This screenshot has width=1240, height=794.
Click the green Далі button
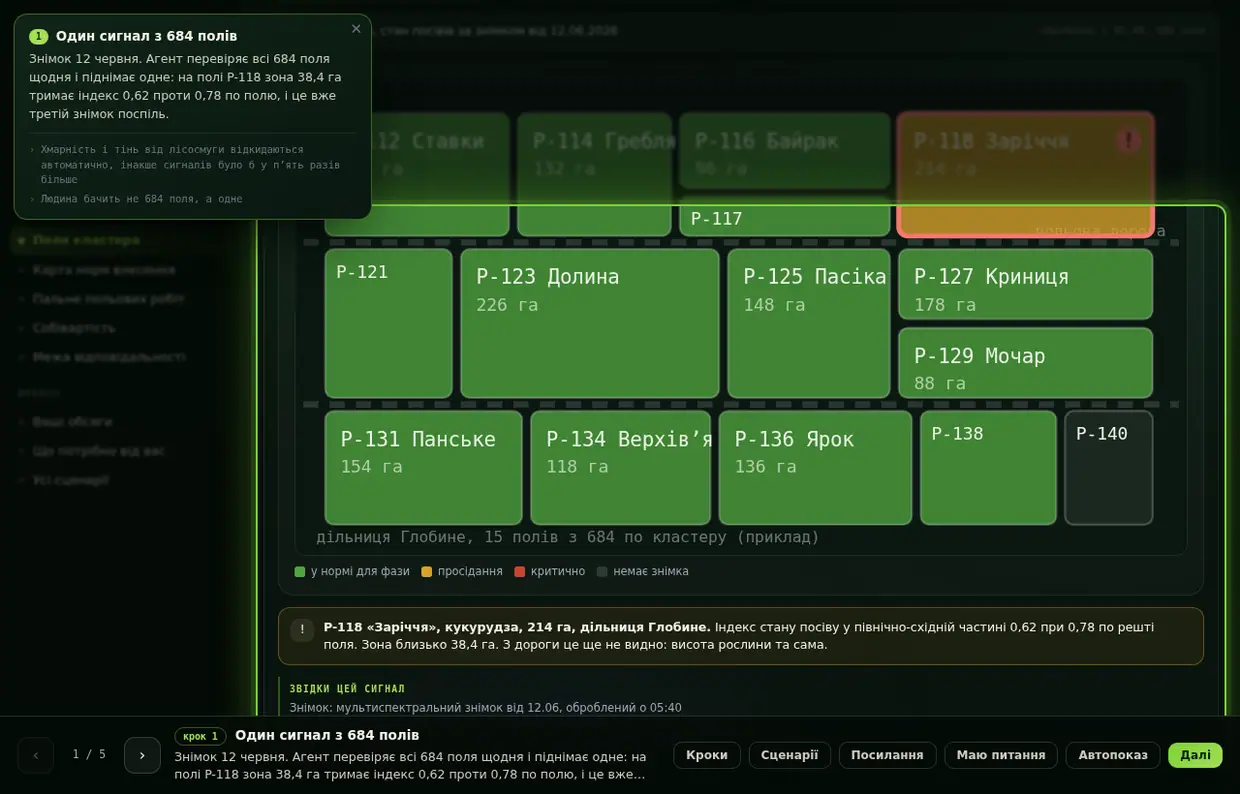[x=1195, y=755]
